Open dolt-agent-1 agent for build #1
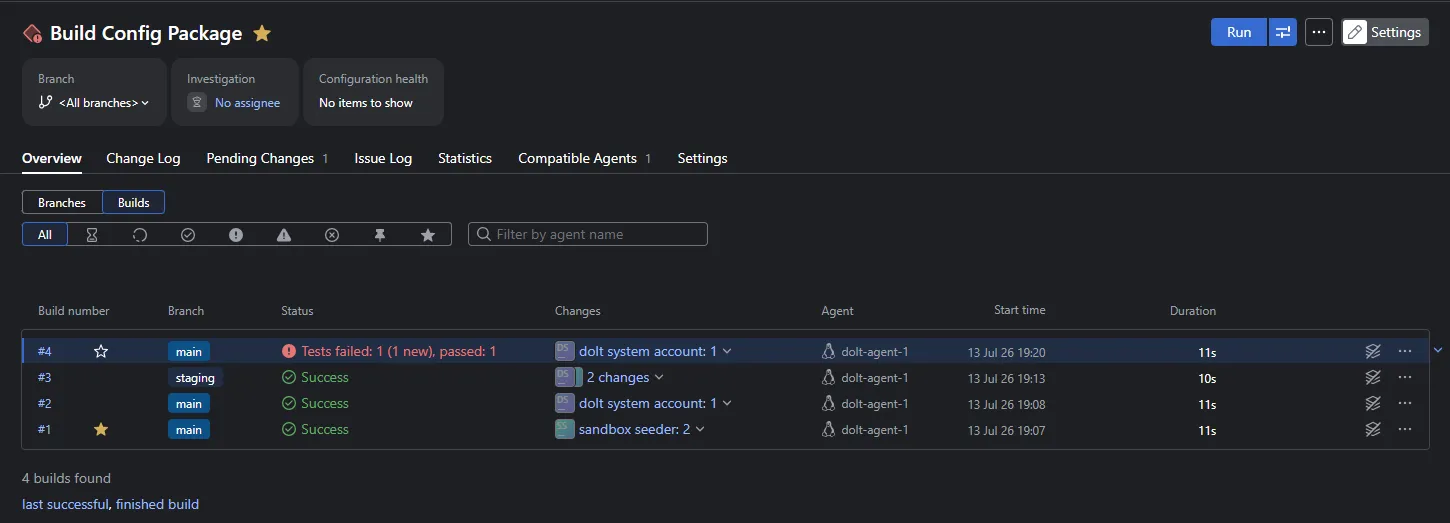Screen dimensions: 1450x523 [875, 430]
